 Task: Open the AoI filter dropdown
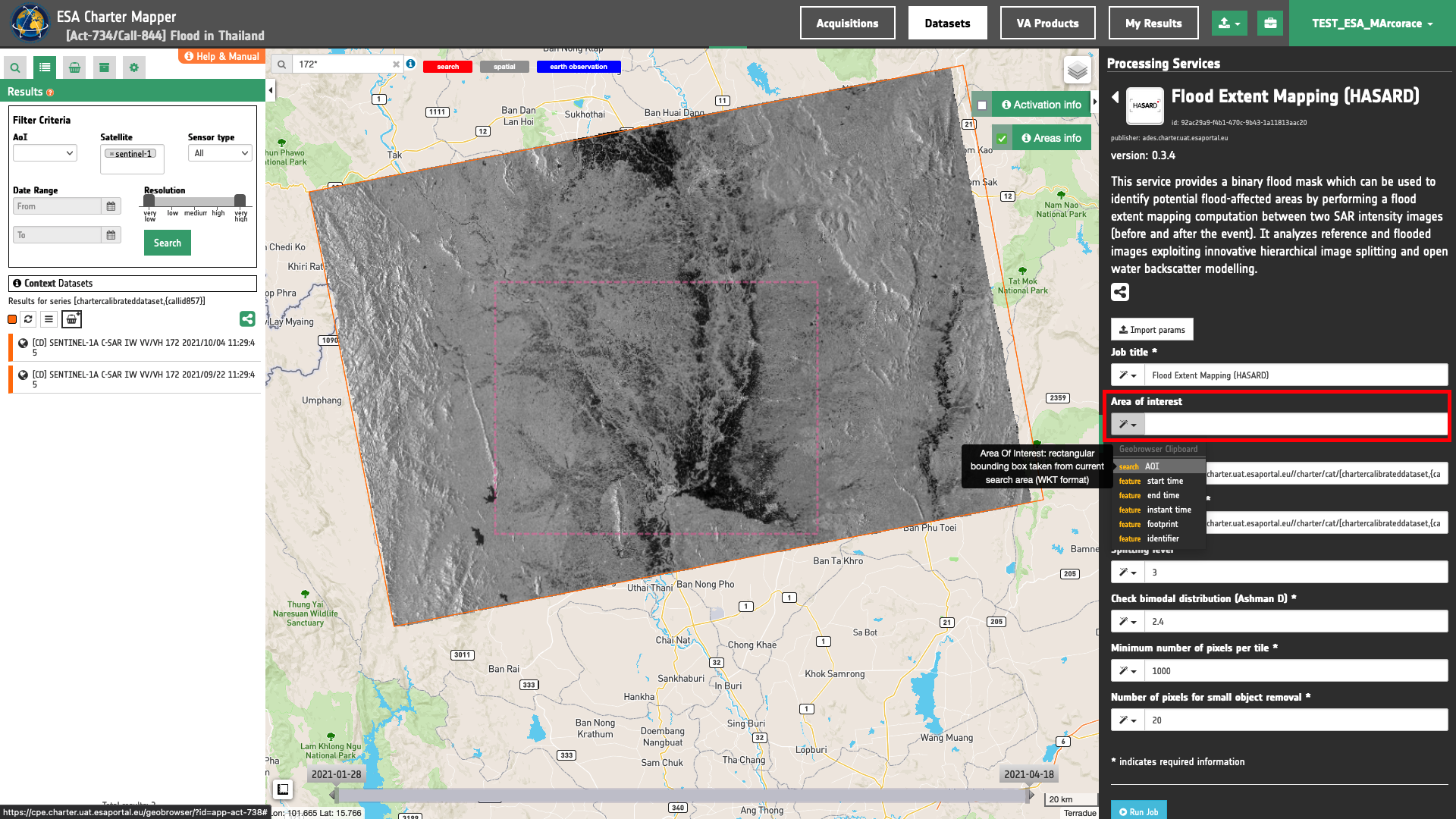pos(45,153)
